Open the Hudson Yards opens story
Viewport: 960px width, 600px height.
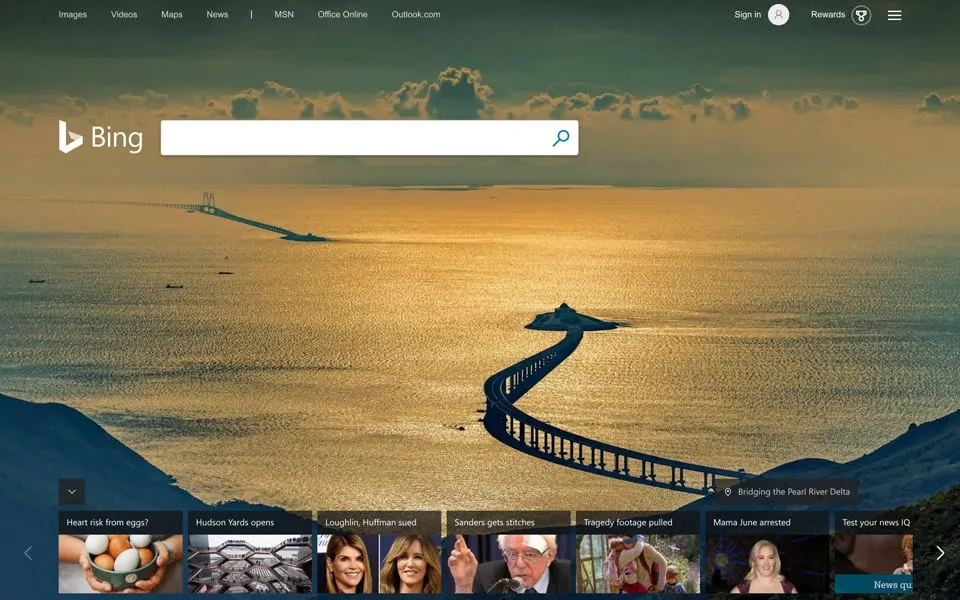250,552
